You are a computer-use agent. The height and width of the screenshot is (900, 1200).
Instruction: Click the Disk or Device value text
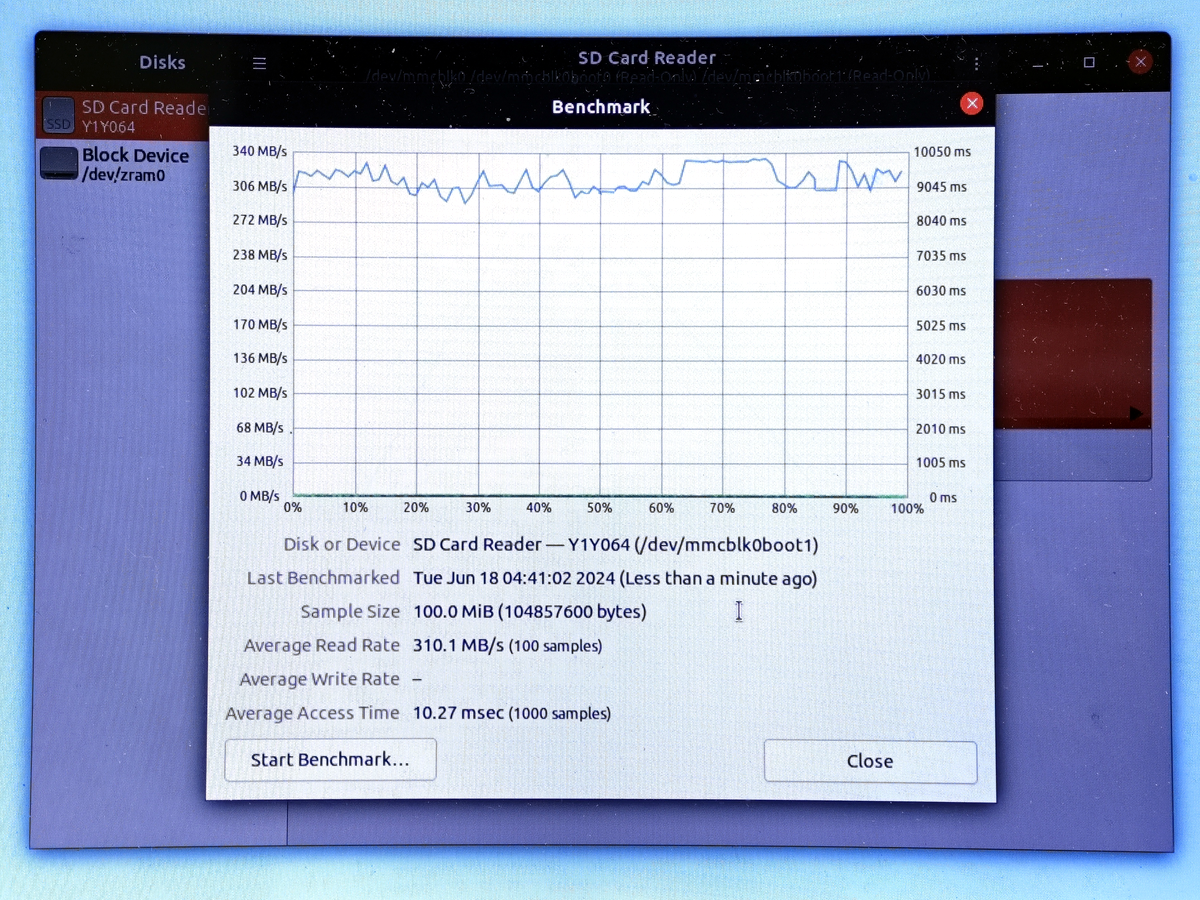pyautogui.click(x=615, y=545)
